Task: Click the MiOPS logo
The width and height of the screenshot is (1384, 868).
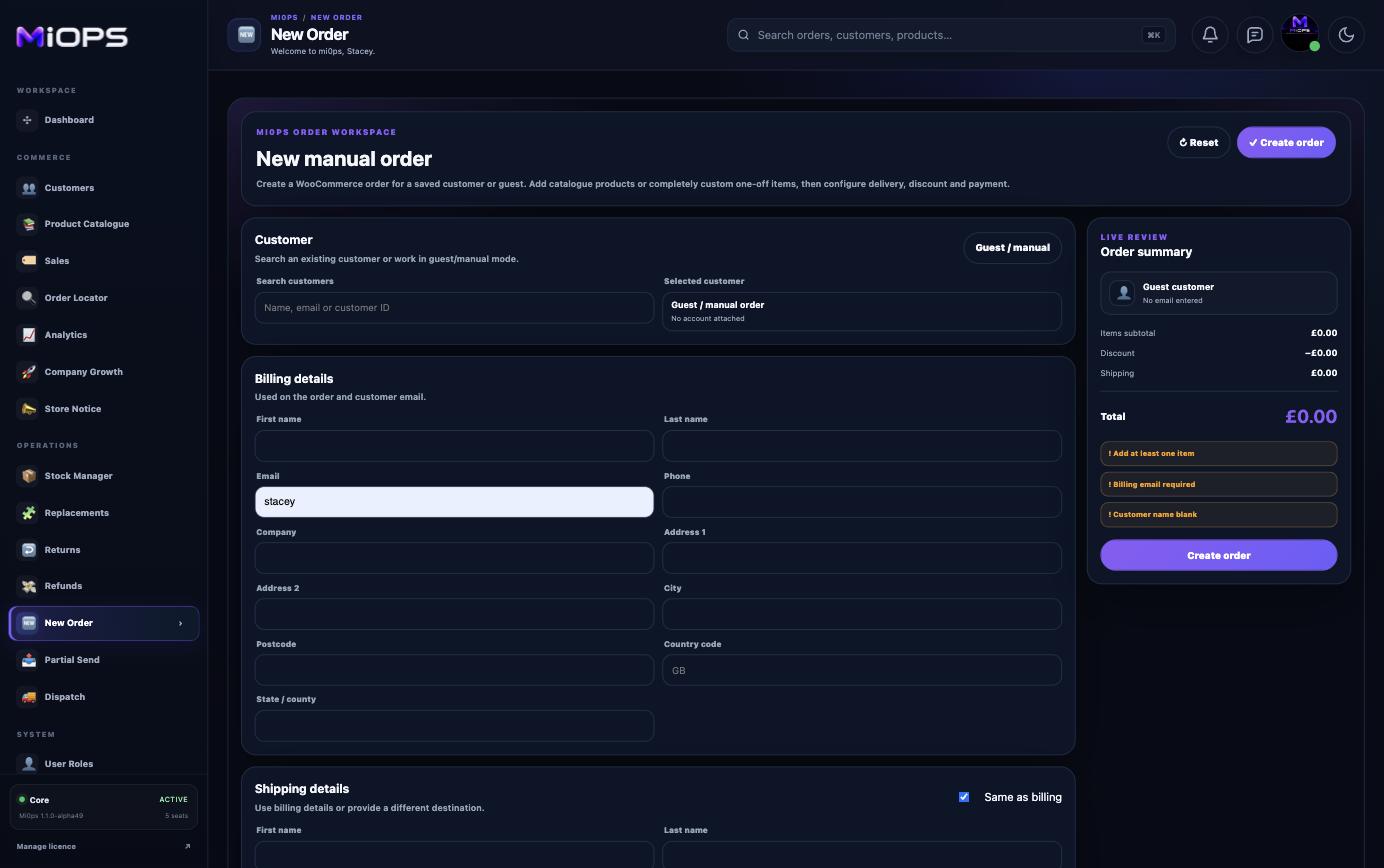Action: pos(72,37)
